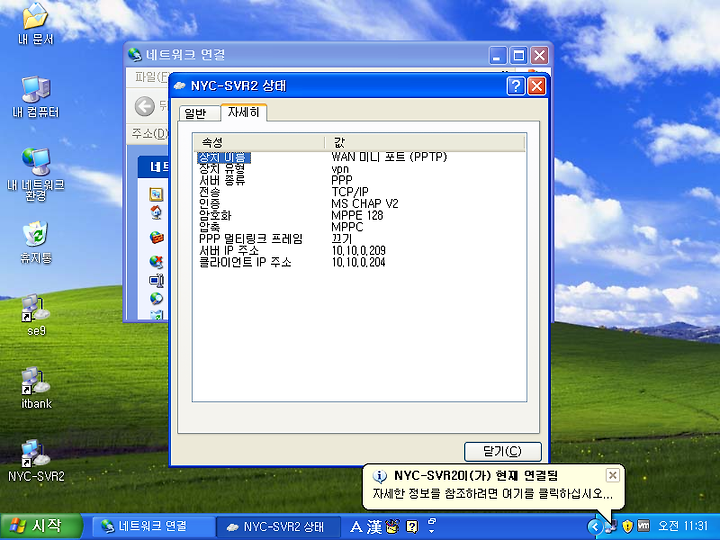The height and width of the screenshot is (540, 720).
Task: Click the balloon text for detailed info
Action: pyautogui.click(x=492, y=494)
